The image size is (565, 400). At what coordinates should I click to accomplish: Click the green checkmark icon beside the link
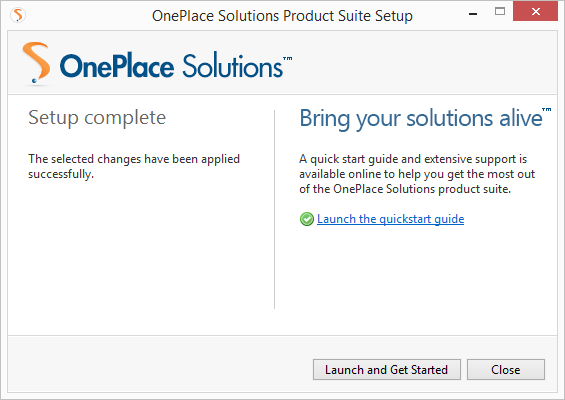coord(307,219)
